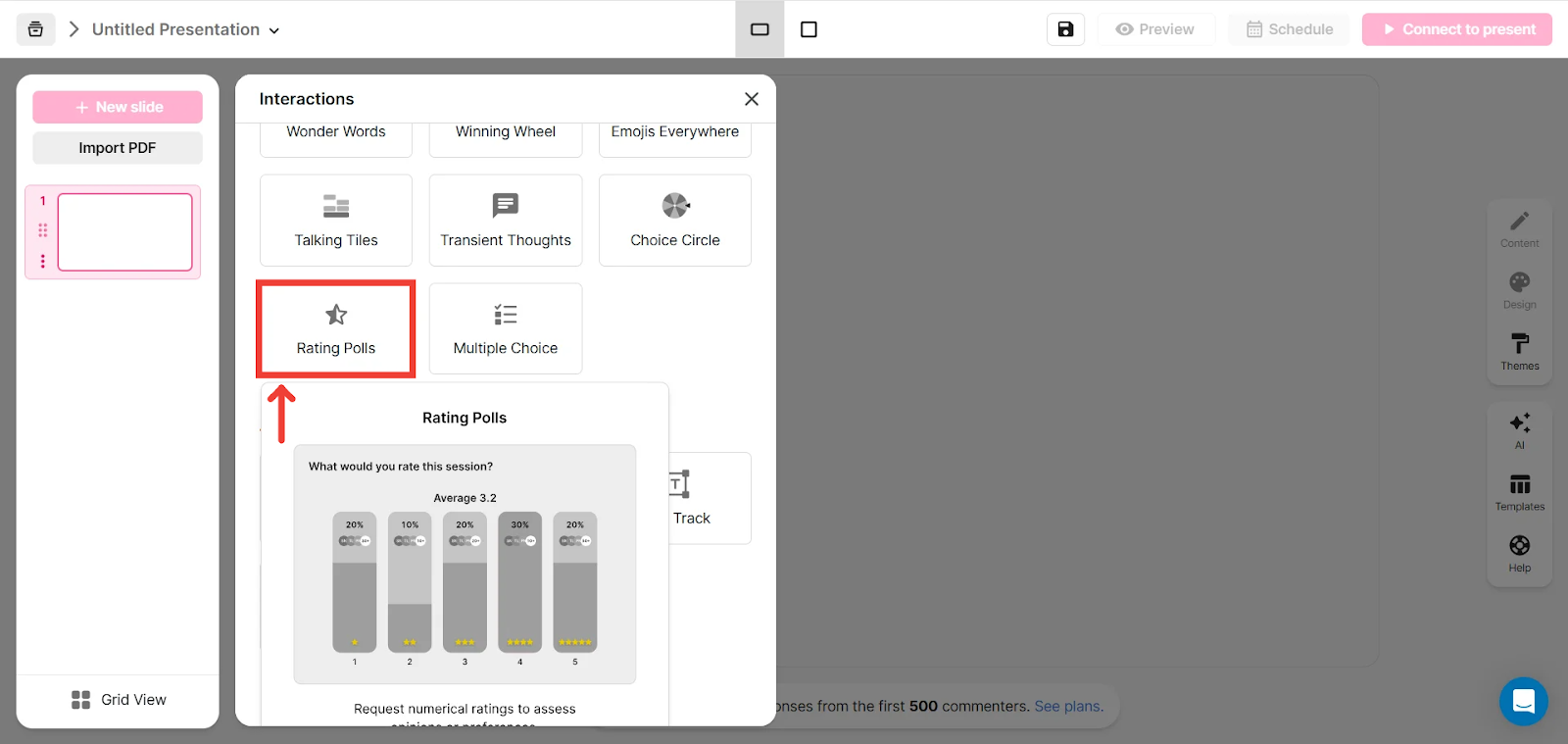Click the 'Average 3.2' text
Viewport: 1568px width, 744px height.
click(x=465, y=498)
